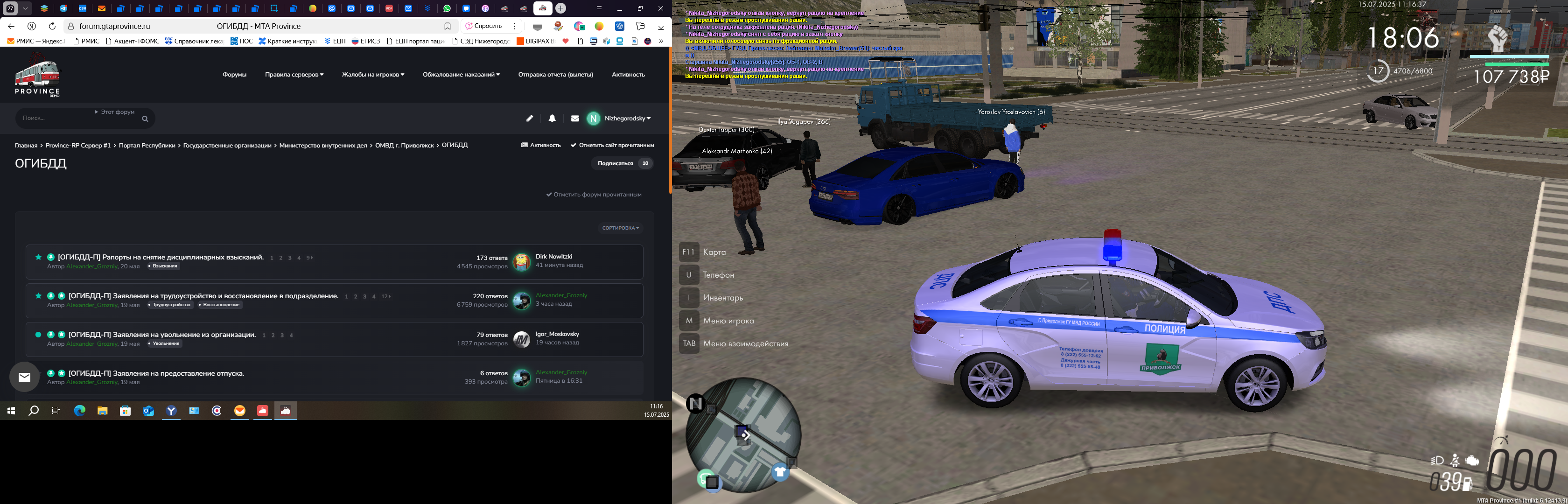Focus the forum search field
The image size is (1568, 504).
click(55, 118)
